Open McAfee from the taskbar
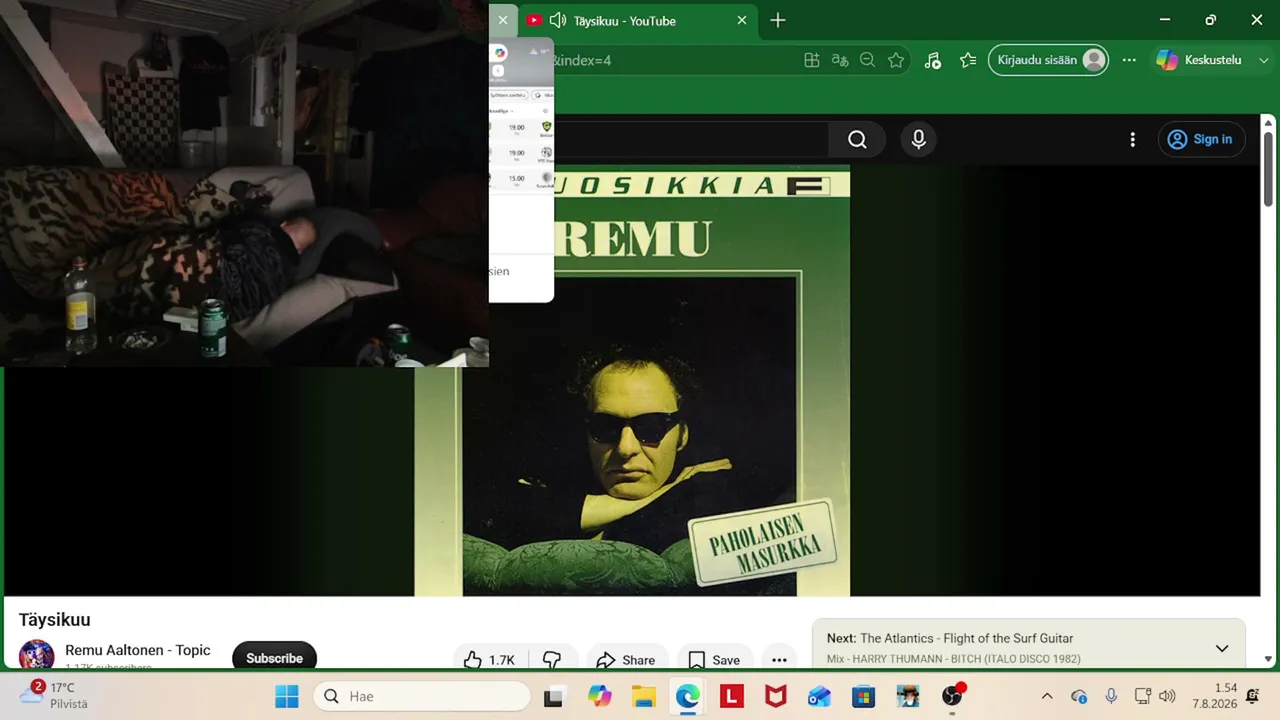The image size is (1280, 720). tap(775, 696)
